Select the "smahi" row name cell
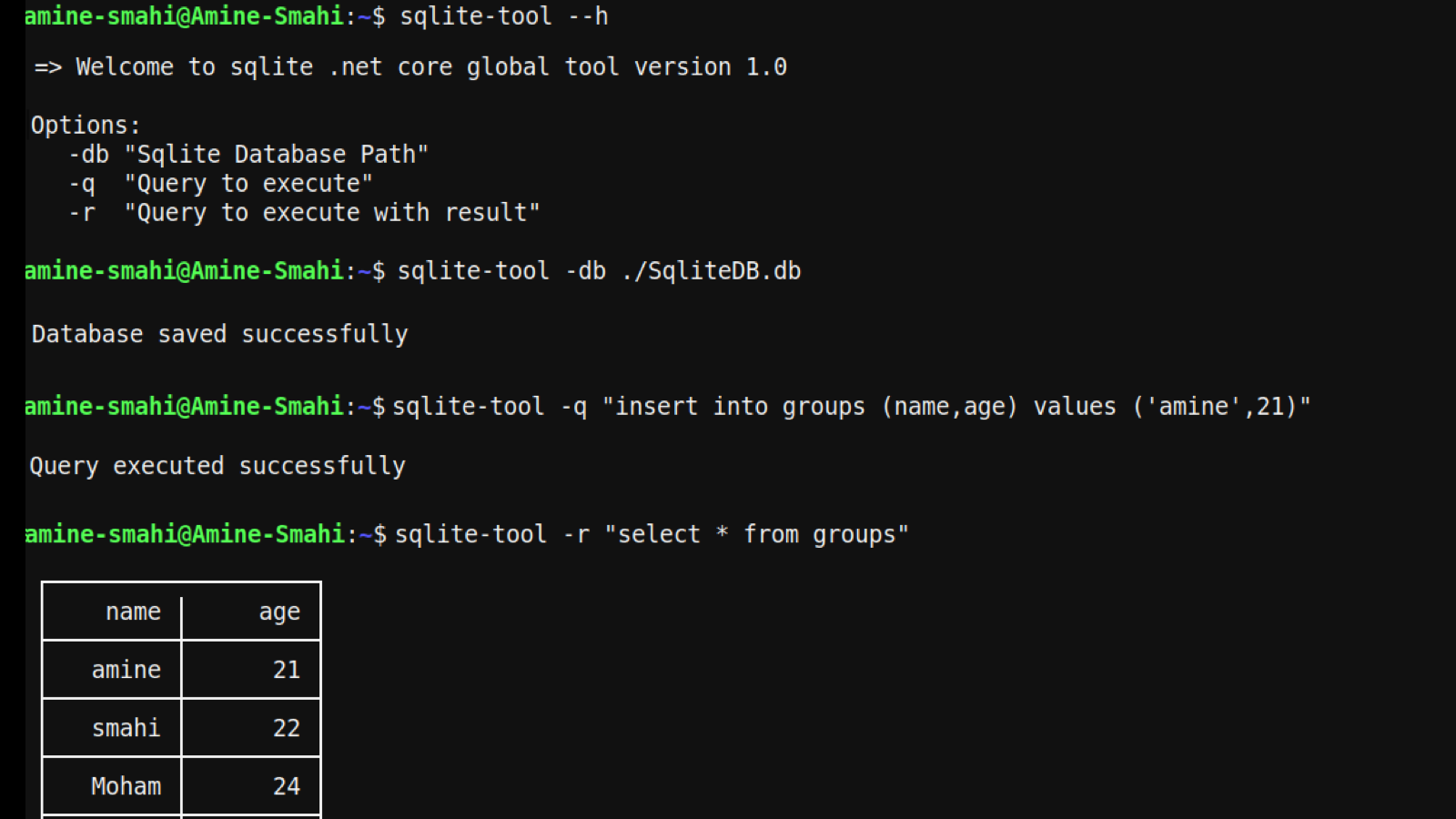Viewport: 1456px width, 819px height. pos(126,728)
